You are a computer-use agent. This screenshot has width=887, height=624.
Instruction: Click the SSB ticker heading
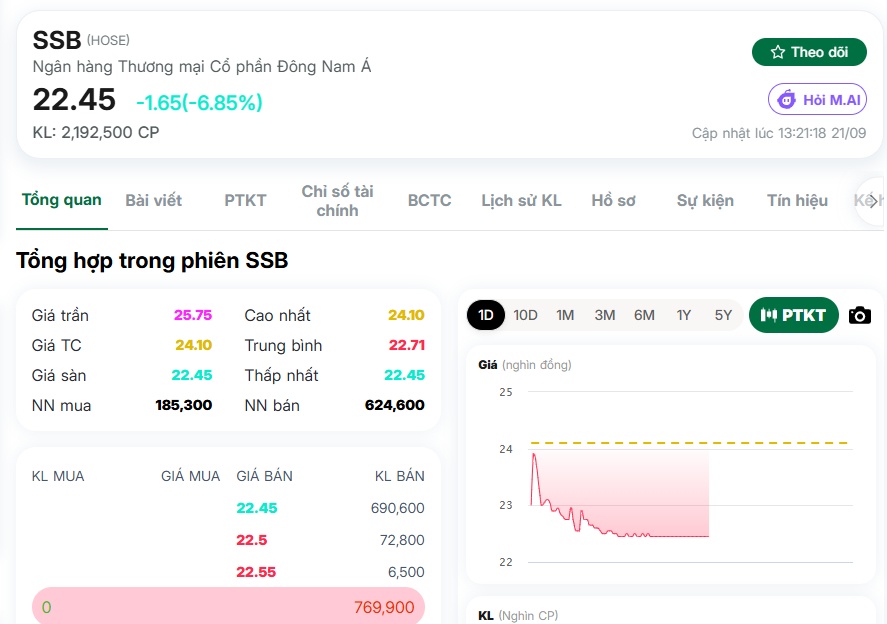tap(57, 40)
